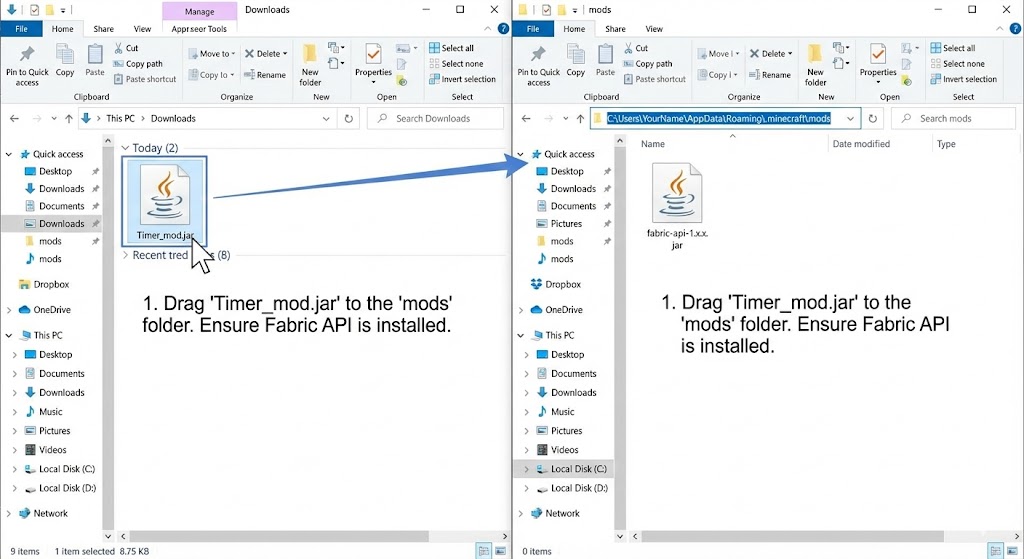Switch to Home tab in mods window
The image size is (1024, 559).
click(574, 29)
